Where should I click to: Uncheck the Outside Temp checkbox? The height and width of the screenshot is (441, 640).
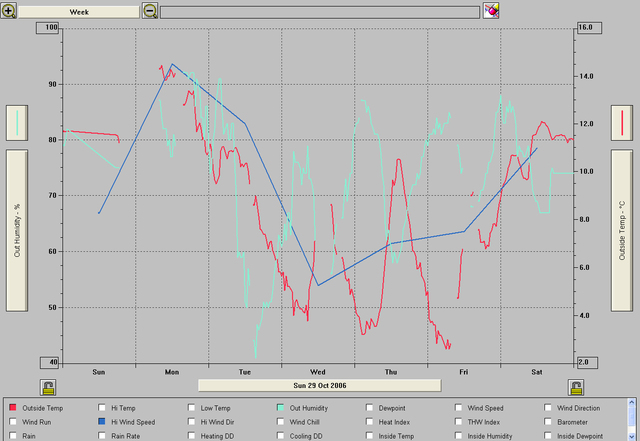tap(13, 408)
